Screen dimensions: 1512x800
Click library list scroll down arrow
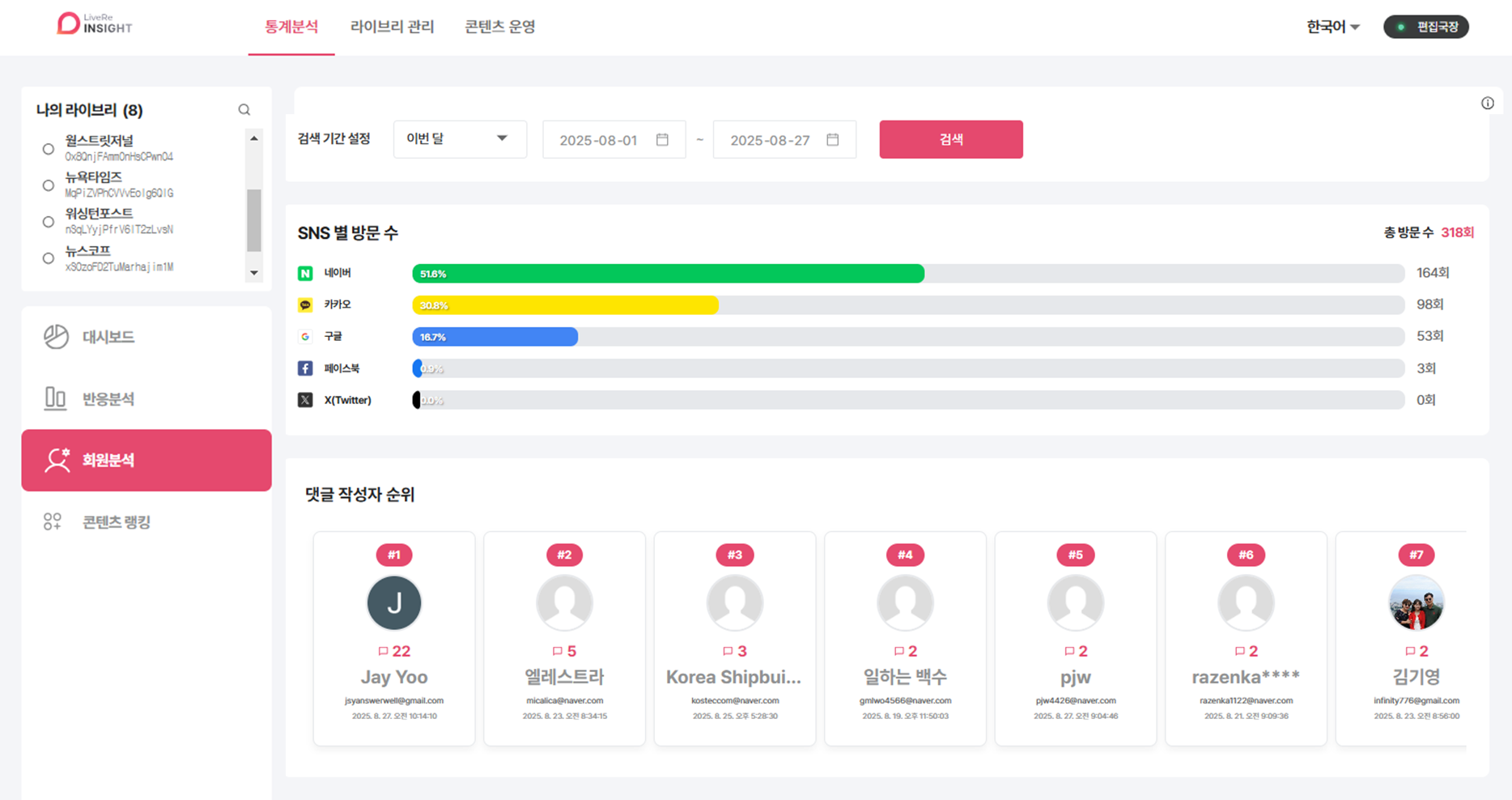click(254, 273)
